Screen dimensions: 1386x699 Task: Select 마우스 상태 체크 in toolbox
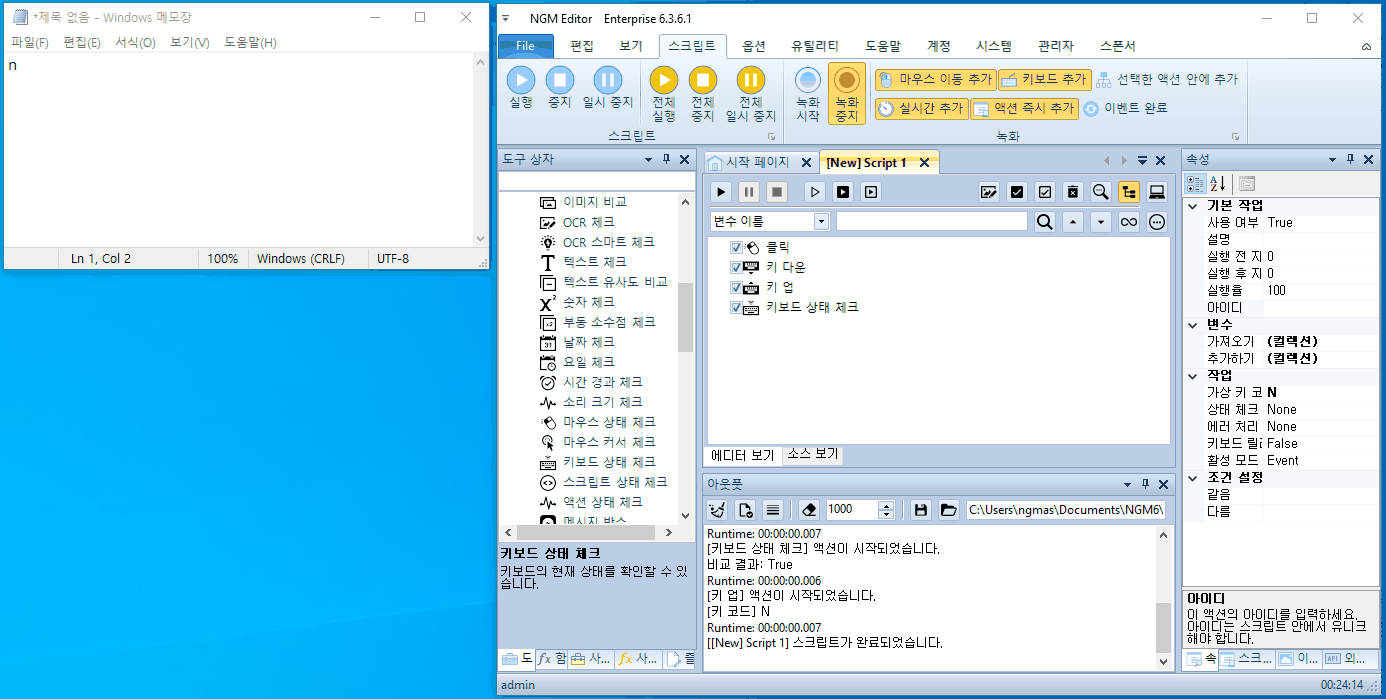point(598,422)
